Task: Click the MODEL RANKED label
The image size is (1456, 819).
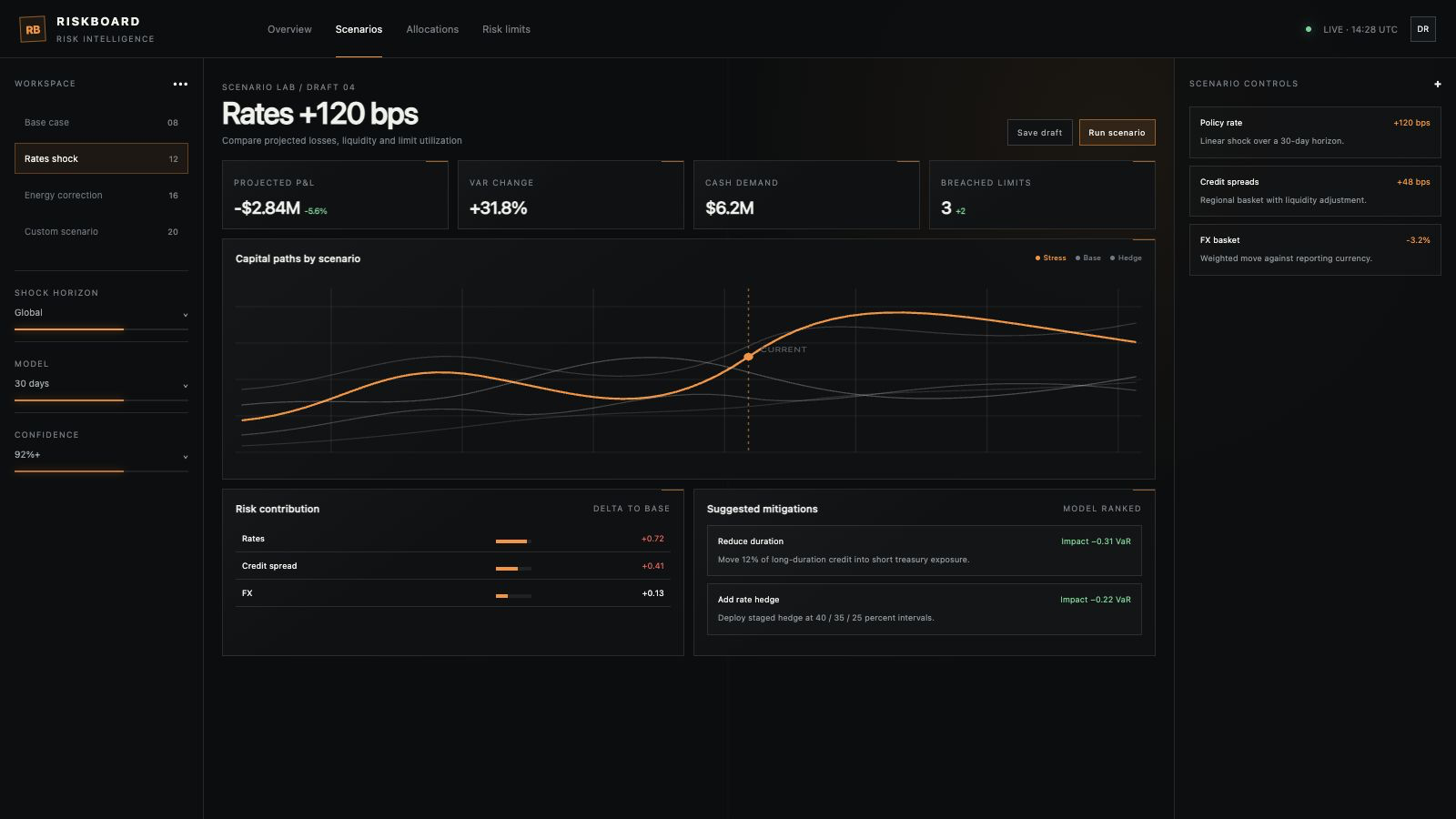Action: 1102,509
